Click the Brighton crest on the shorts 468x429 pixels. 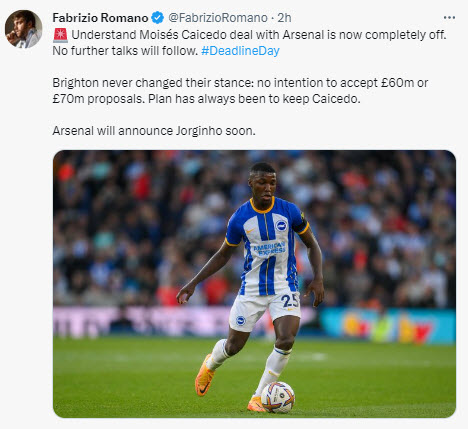pos(240,321)
